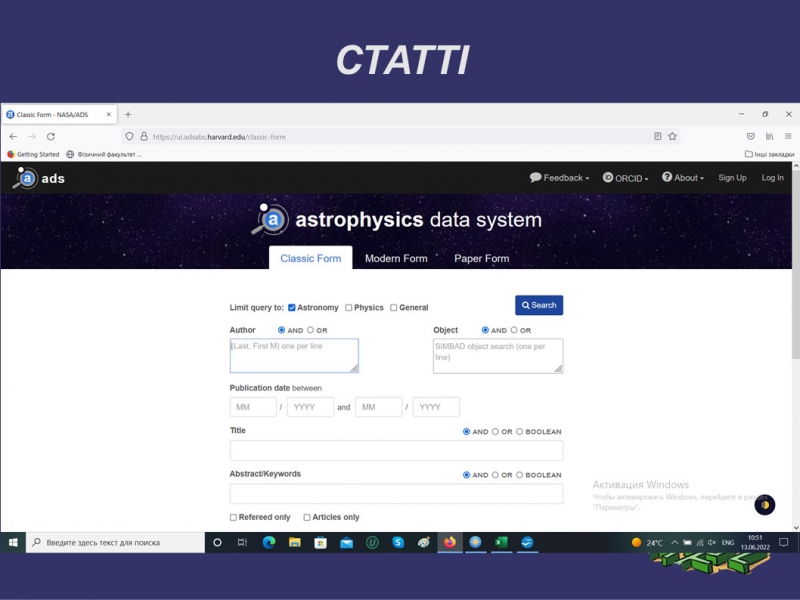This screenshot has width=800, height=600.
Task: Open Microsoft Store from taskbar
Action: click(x=320, y=542)
